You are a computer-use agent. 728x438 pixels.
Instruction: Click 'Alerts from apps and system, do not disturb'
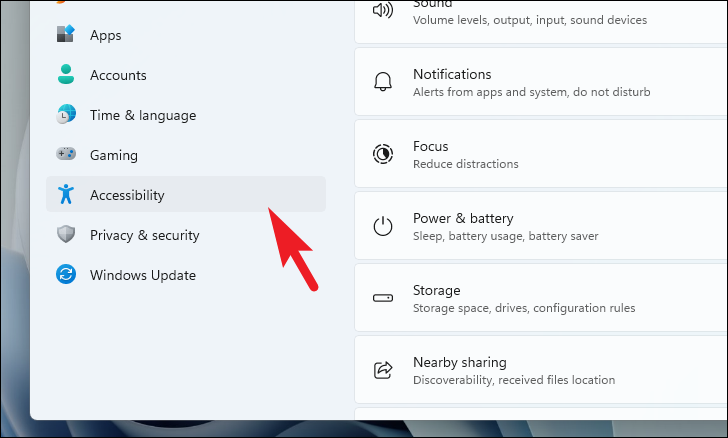(x=532, y=92)
